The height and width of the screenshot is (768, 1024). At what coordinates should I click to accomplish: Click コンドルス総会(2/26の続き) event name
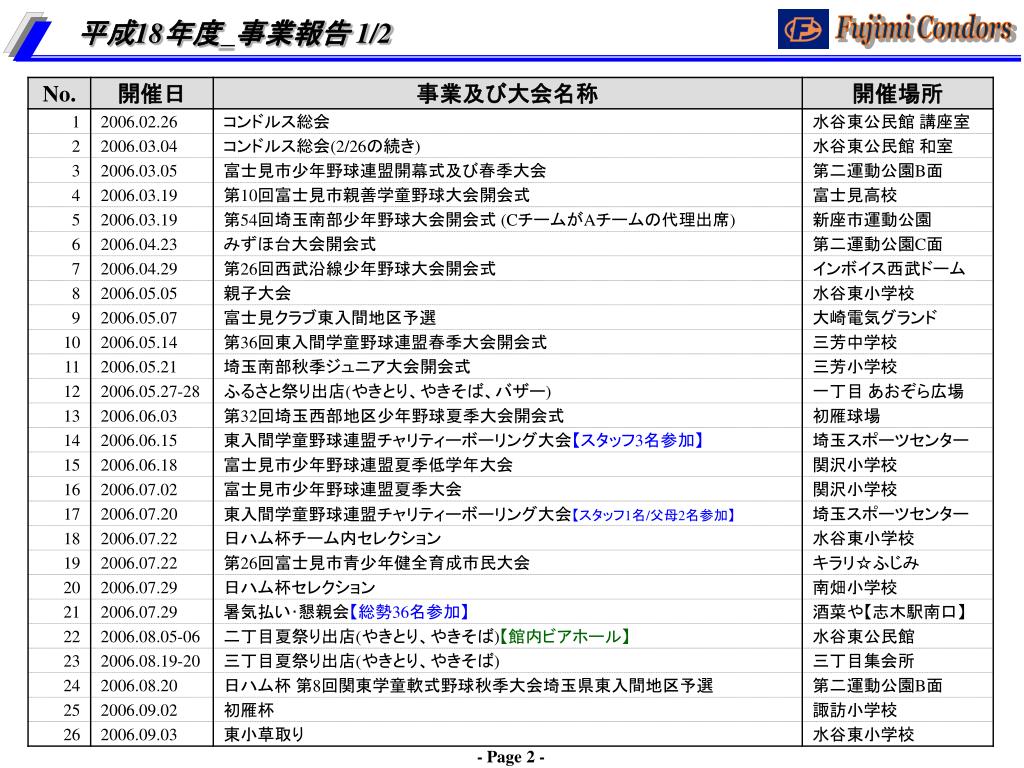(322, 146)
